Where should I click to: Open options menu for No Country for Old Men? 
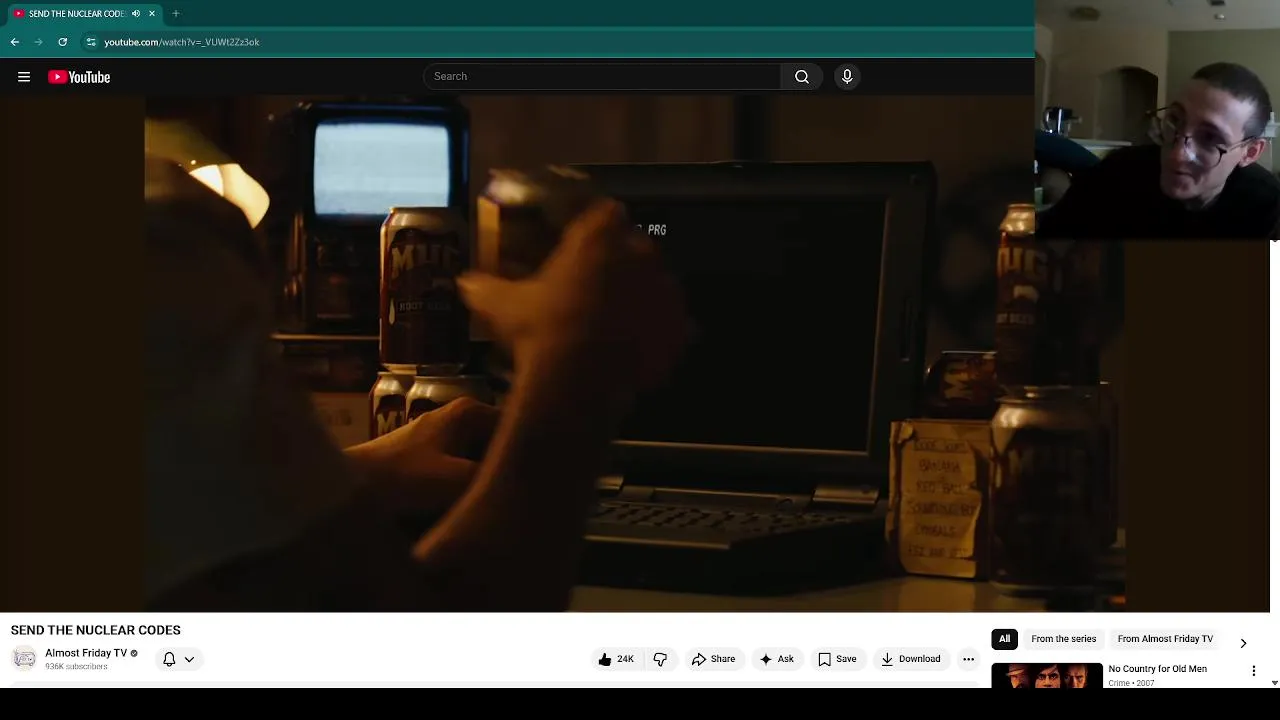click(x=1253, y=671)
